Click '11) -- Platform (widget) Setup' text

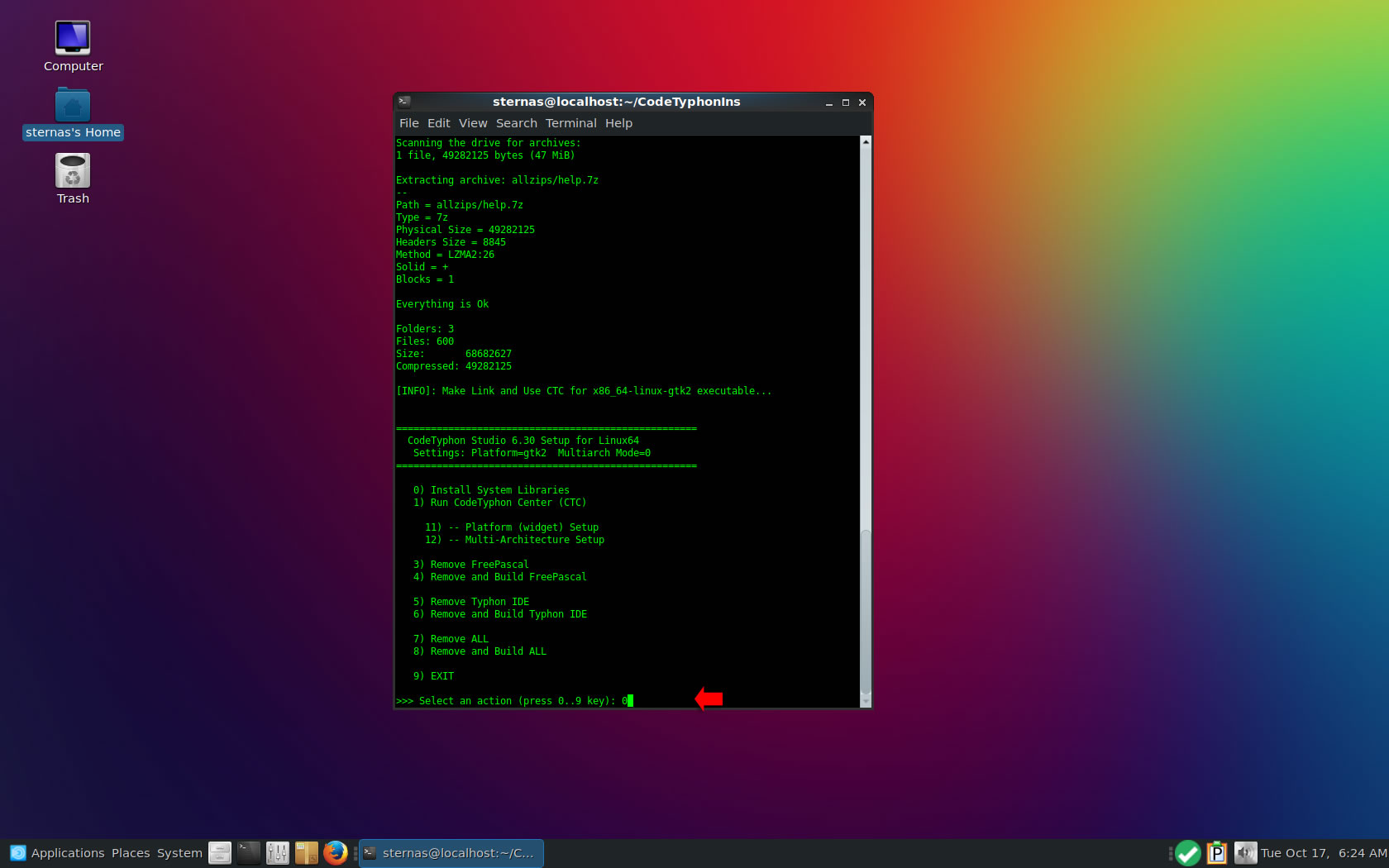[512, 527]
